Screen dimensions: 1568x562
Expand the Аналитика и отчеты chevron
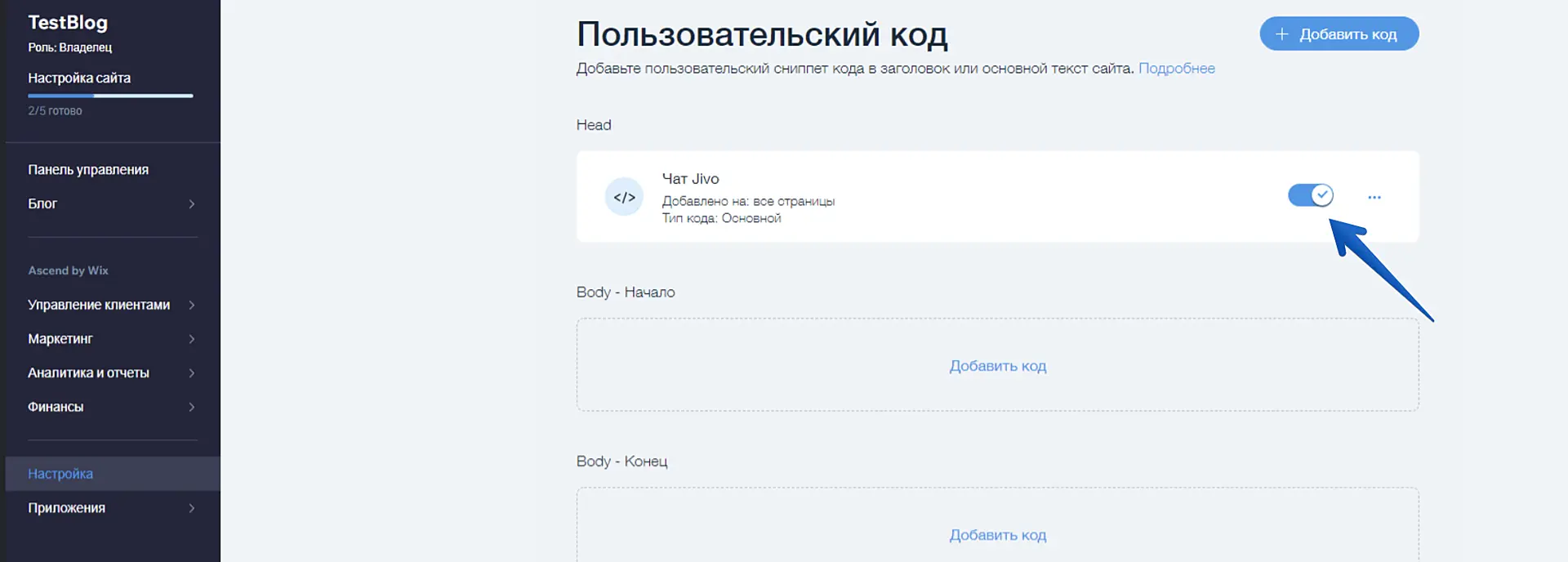(191, 373)
